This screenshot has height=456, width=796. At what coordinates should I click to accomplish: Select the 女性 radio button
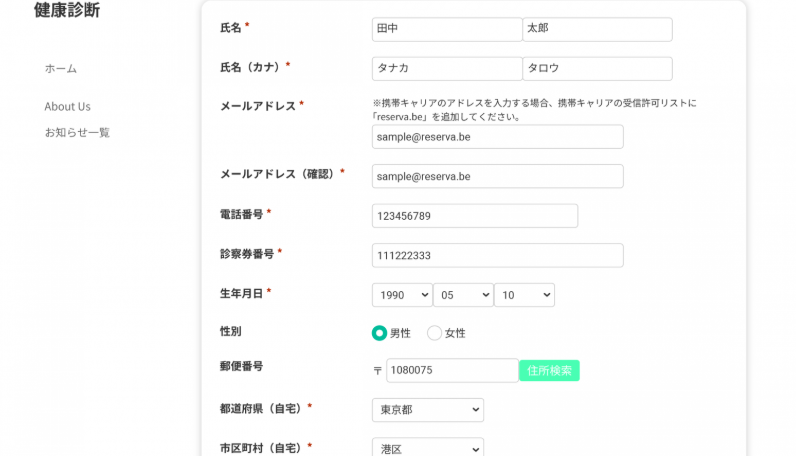pyautogui.click(x=434, y=333)
